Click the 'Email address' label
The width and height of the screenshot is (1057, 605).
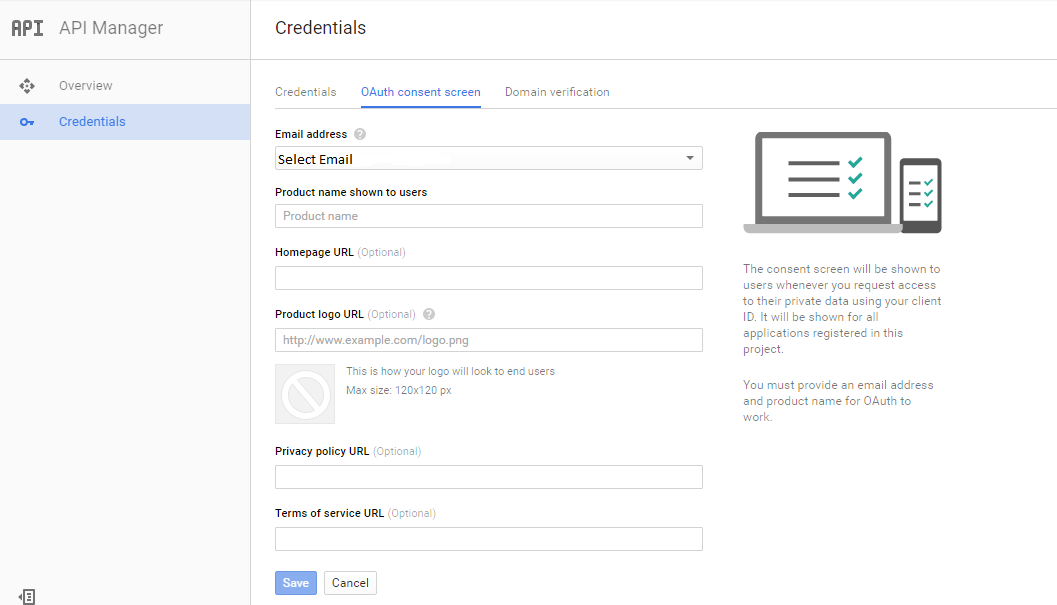point(311,134)
